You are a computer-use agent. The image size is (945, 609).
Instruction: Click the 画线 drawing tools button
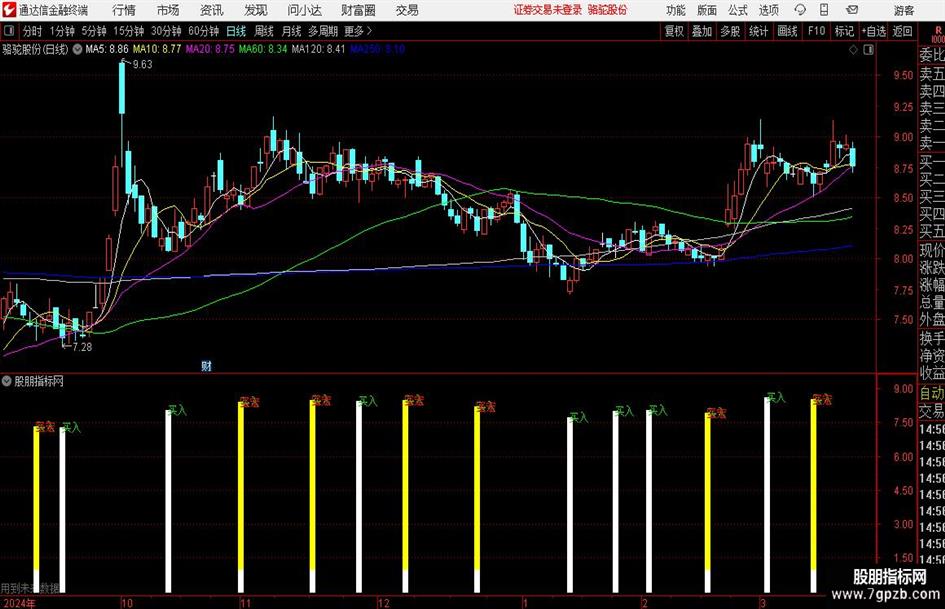tap(788, 31)
